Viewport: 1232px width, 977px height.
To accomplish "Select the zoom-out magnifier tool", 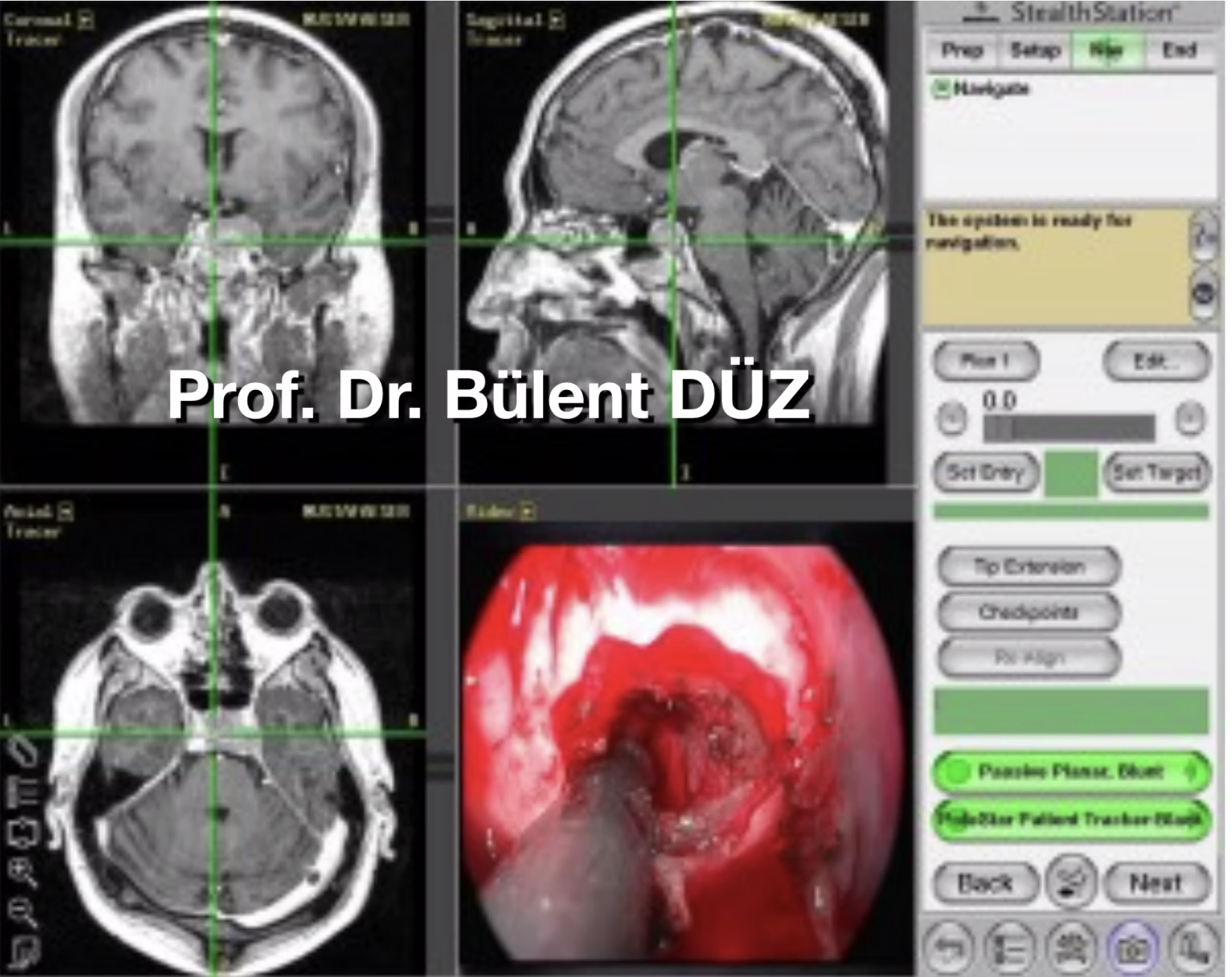I will [x=23, y=912].
